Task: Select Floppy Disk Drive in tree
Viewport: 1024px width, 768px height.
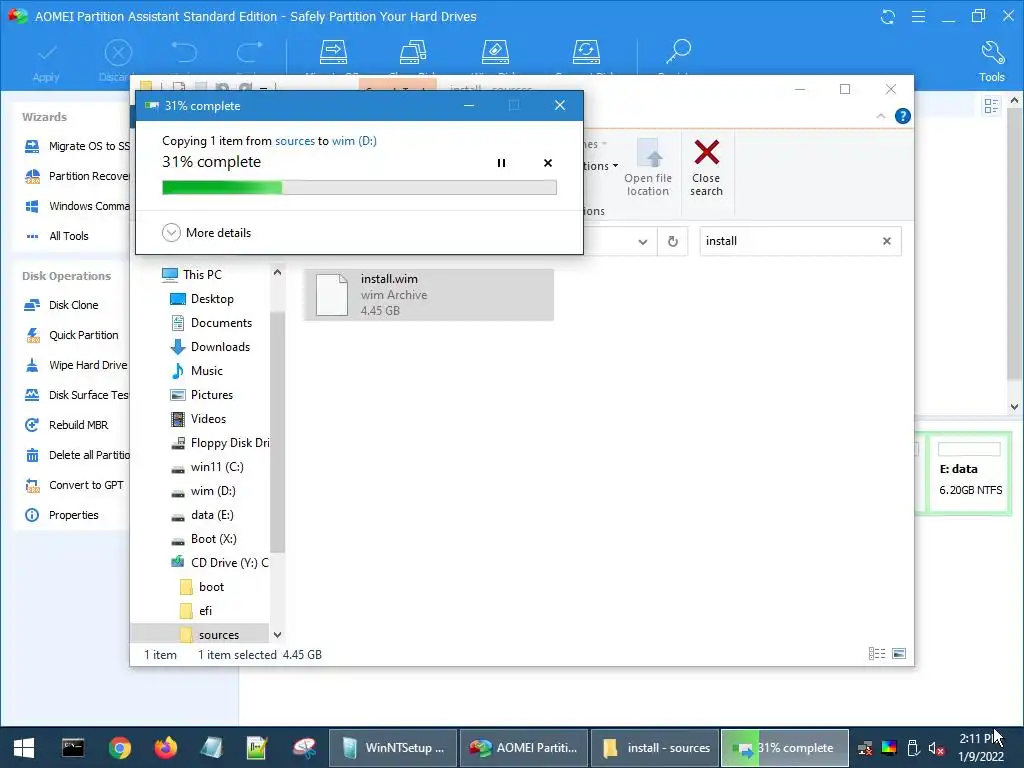Action: pyautogui.click(x=219, y=443)
